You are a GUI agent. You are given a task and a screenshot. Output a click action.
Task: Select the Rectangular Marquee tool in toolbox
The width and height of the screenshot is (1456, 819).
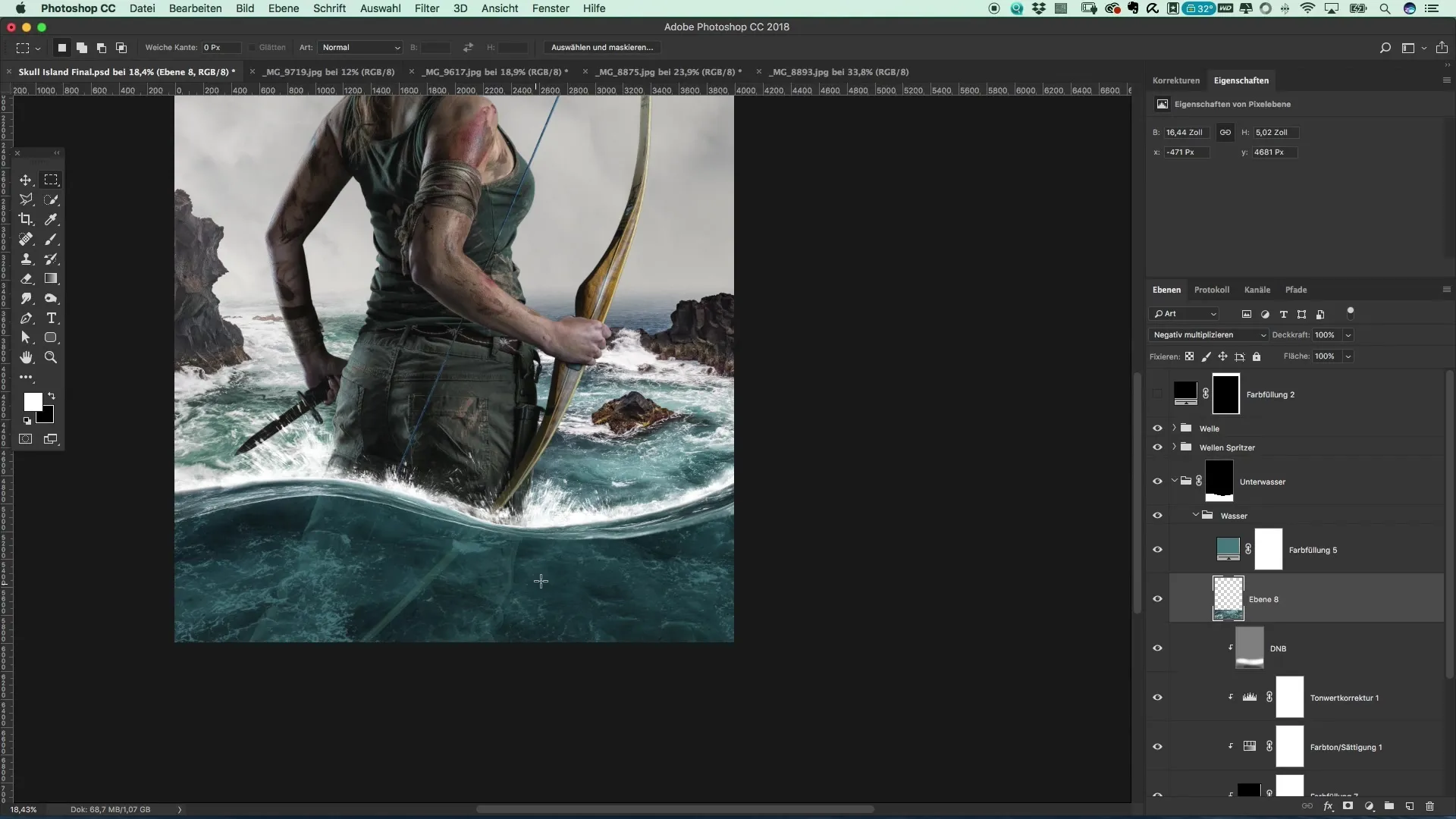(51, 180)
